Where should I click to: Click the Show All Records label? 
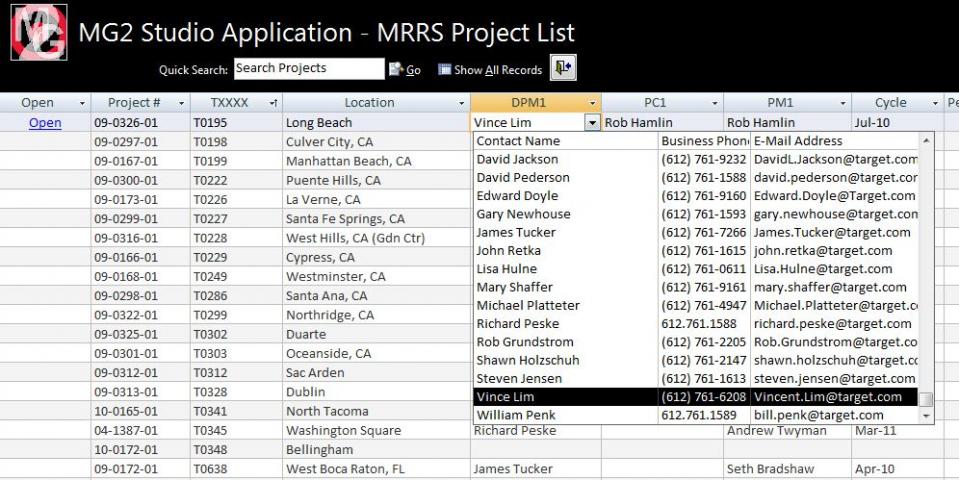point(498,70)
